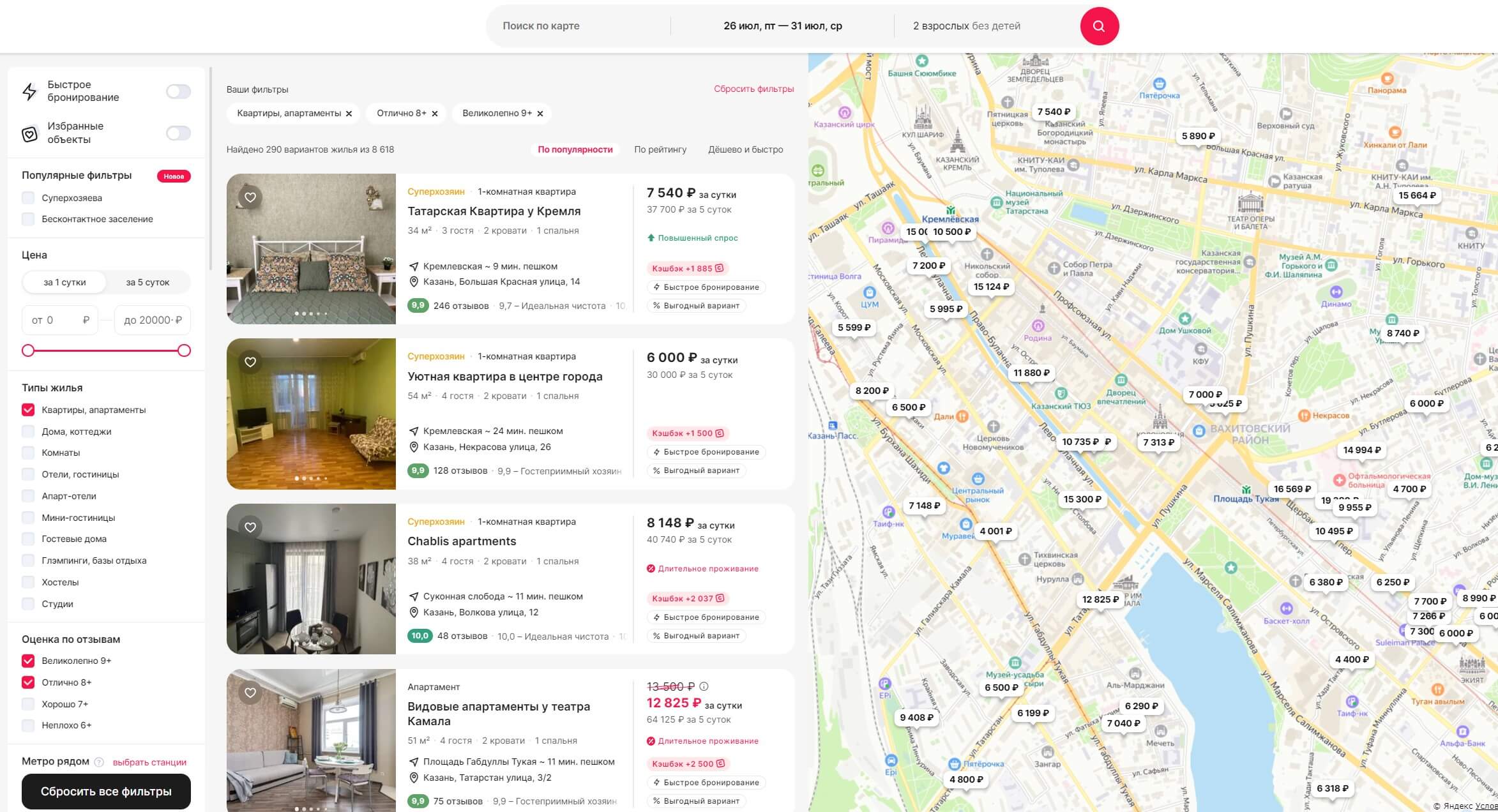Viewport: 1498px width, 812px height.
Task: Uncheck the Великолепно 9+ rating filter
Action: pyautogui.click(x=28, y=661)
